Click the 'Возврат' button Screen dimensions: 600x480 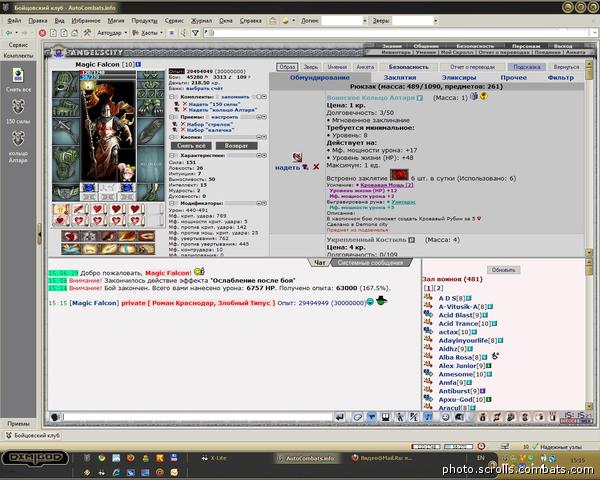[236, 146]
